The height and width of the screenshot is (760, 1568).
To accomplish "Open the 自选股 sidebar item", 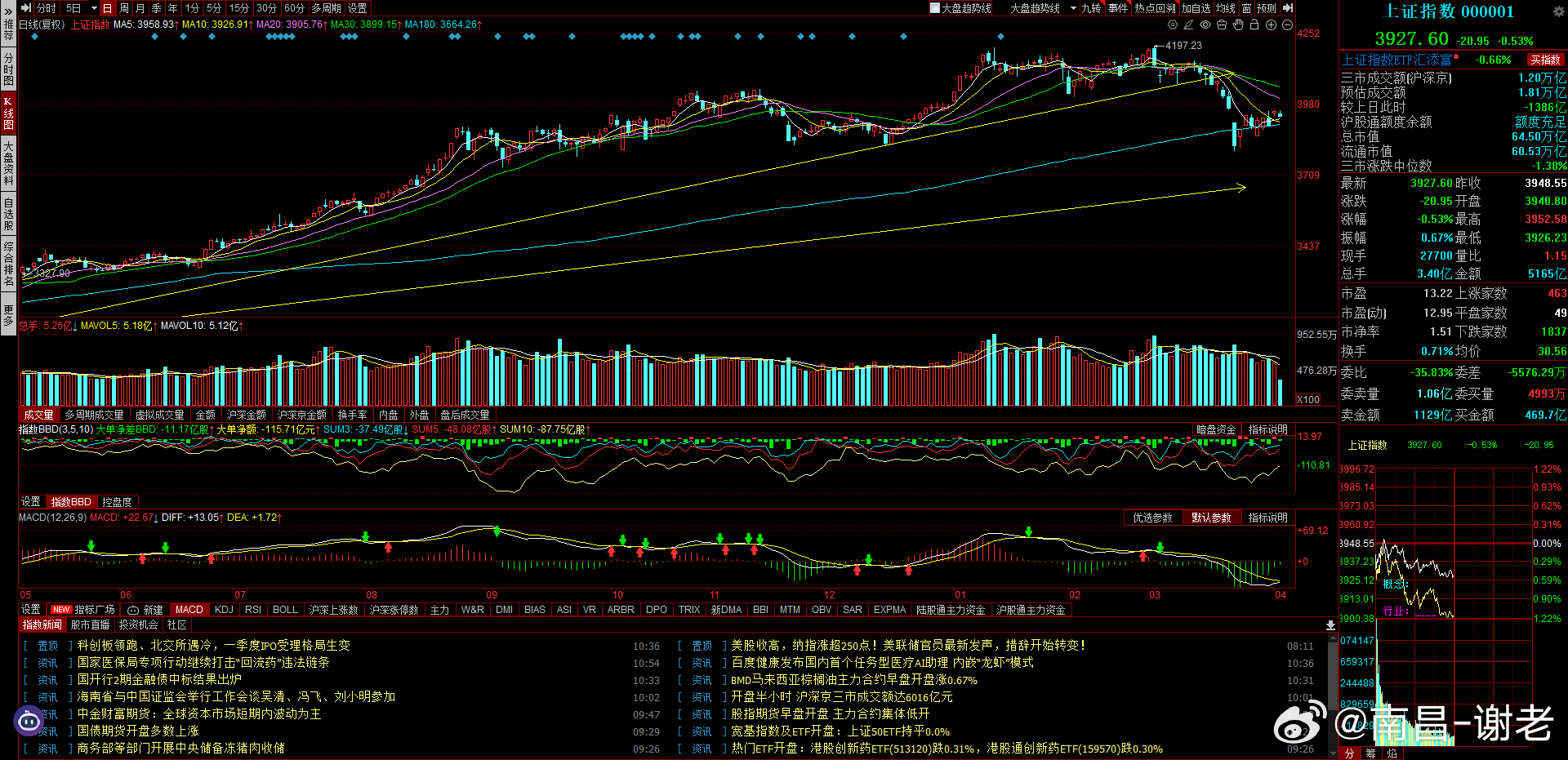I will click(8, 214).
